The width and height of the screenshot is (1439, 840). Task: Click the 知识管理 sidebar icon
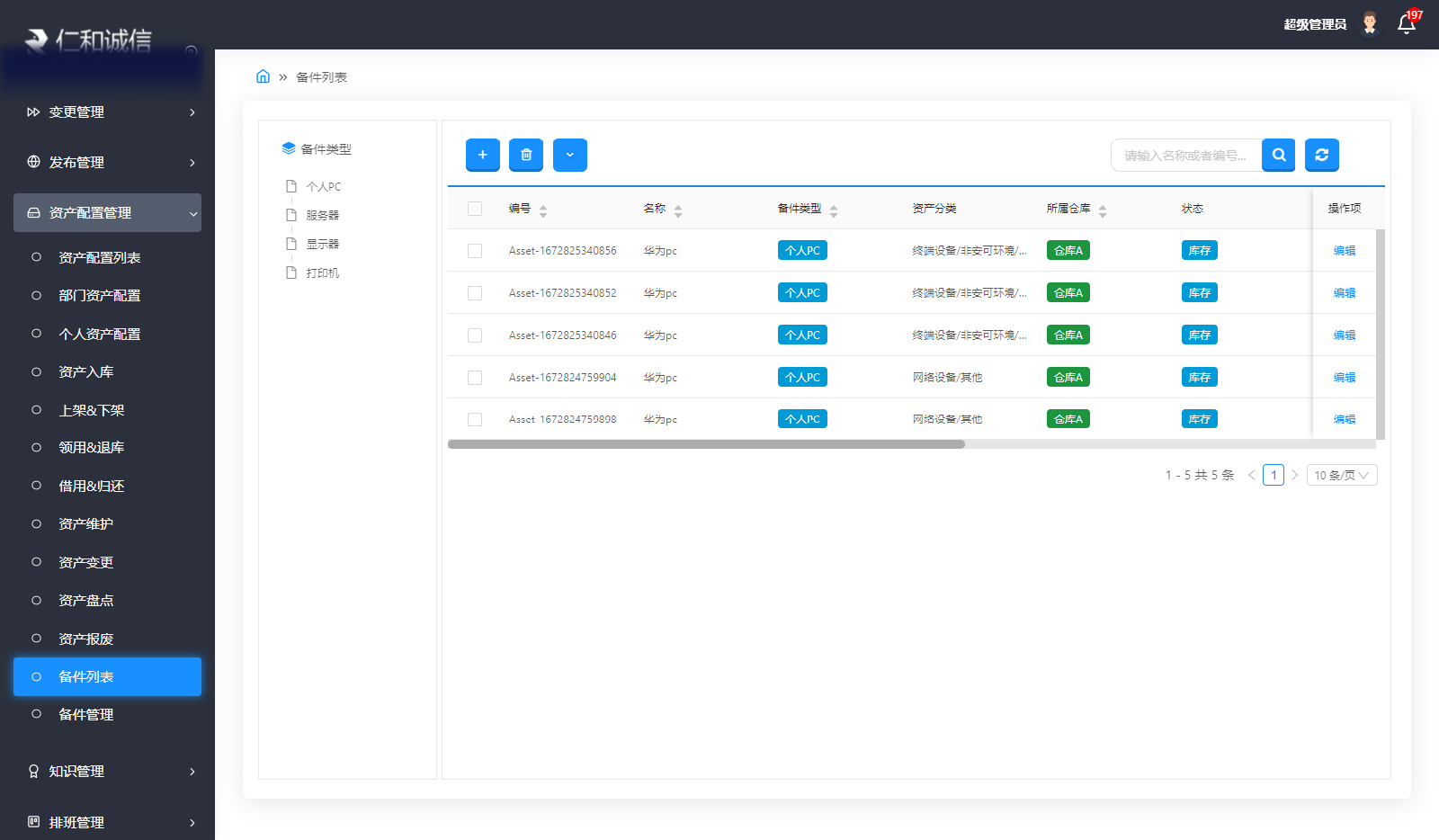33,772
